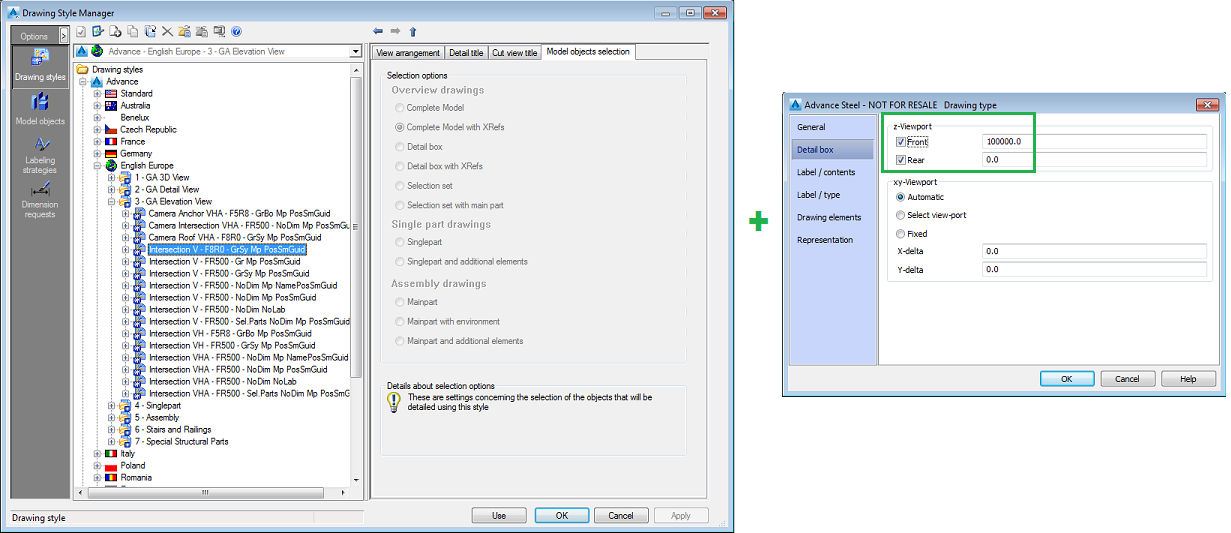
Task: Collapse the English Europe tree node
Action: point(98,166)
